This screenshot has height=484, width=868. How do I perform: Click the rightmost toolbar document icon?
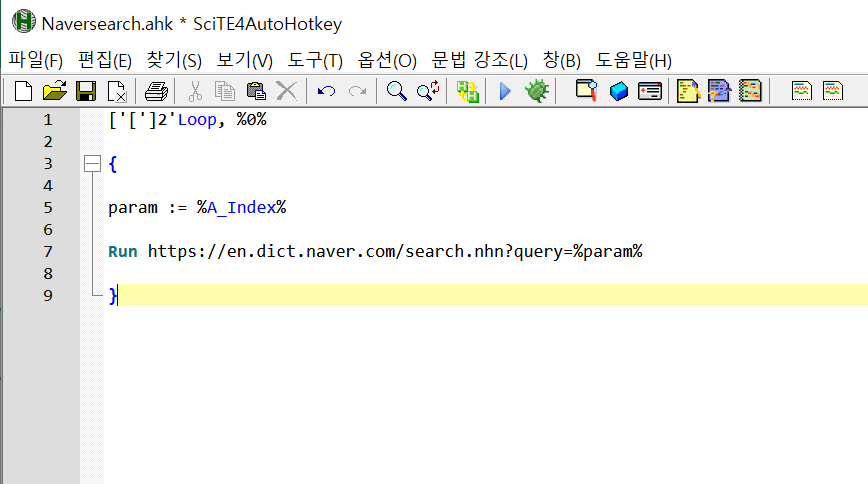pyautogui.click(x=833, y=91)
